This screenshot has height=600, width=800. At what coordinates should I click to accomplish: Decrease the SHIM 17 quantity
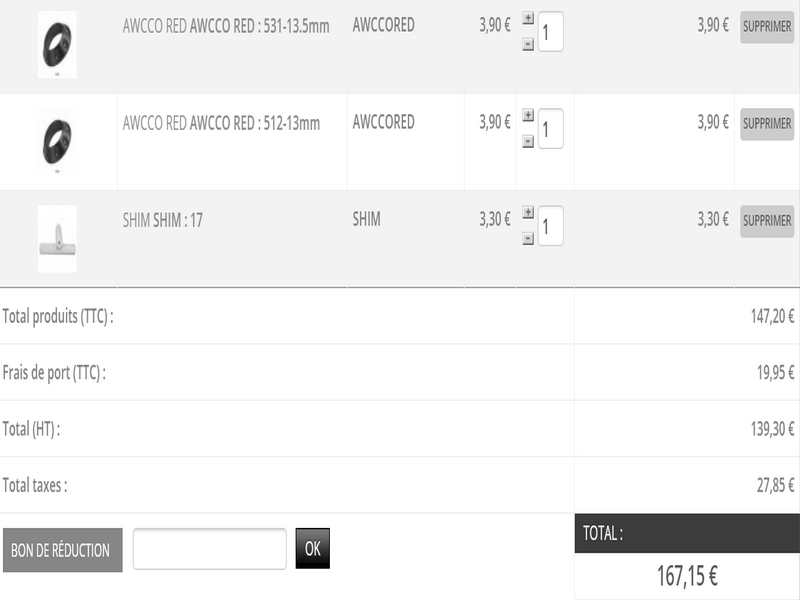[x=528, y=239]
